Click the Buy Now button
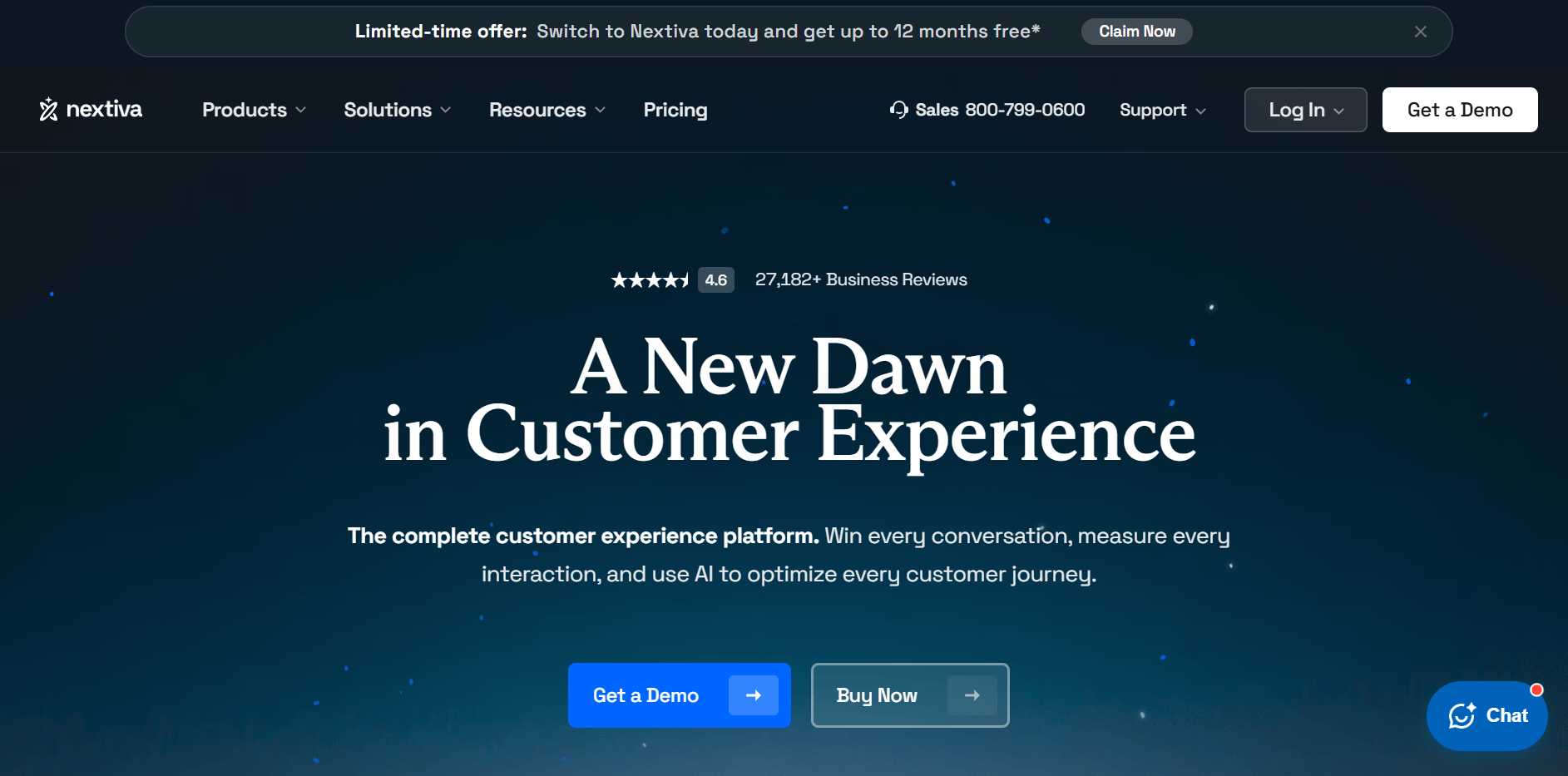The height and width of the screenshot is (776, 1568). (x=910, y=695)
